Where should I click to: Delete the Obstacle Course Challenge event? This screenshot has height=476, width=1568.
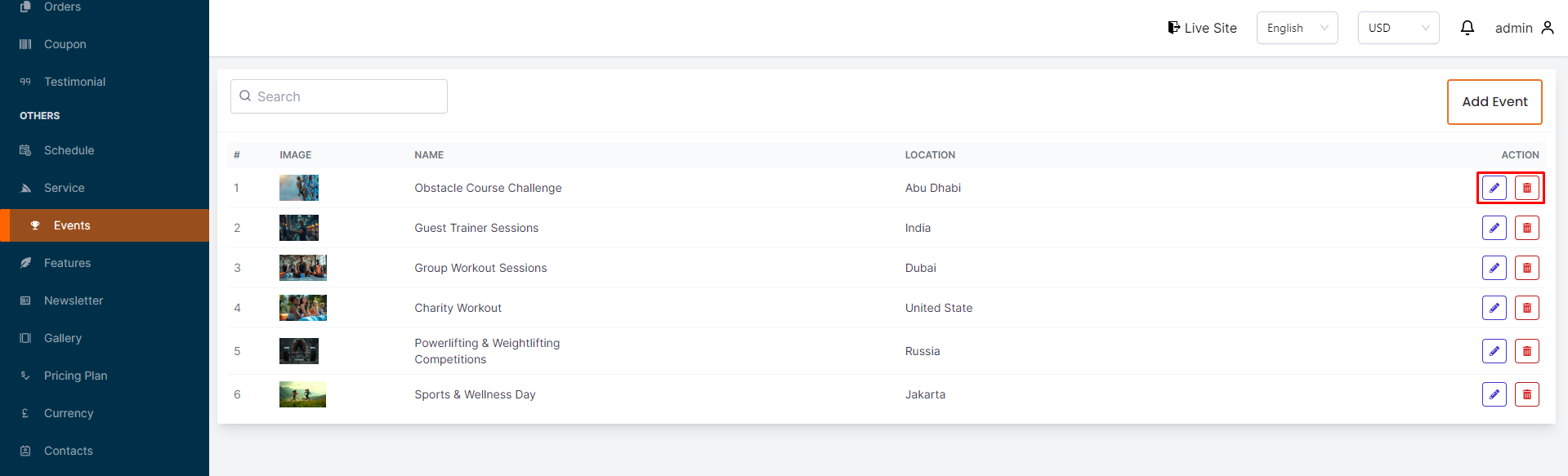coord(1526,188)
